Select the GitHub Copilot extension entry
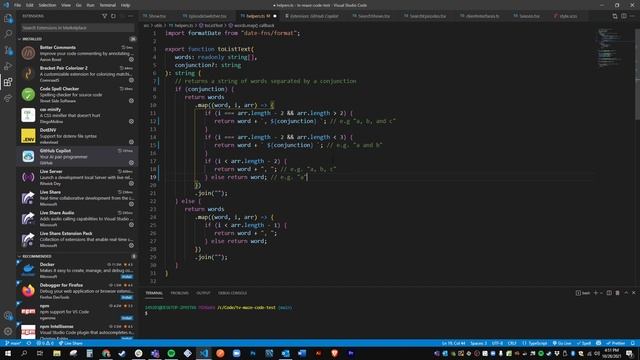 (77, 156)
